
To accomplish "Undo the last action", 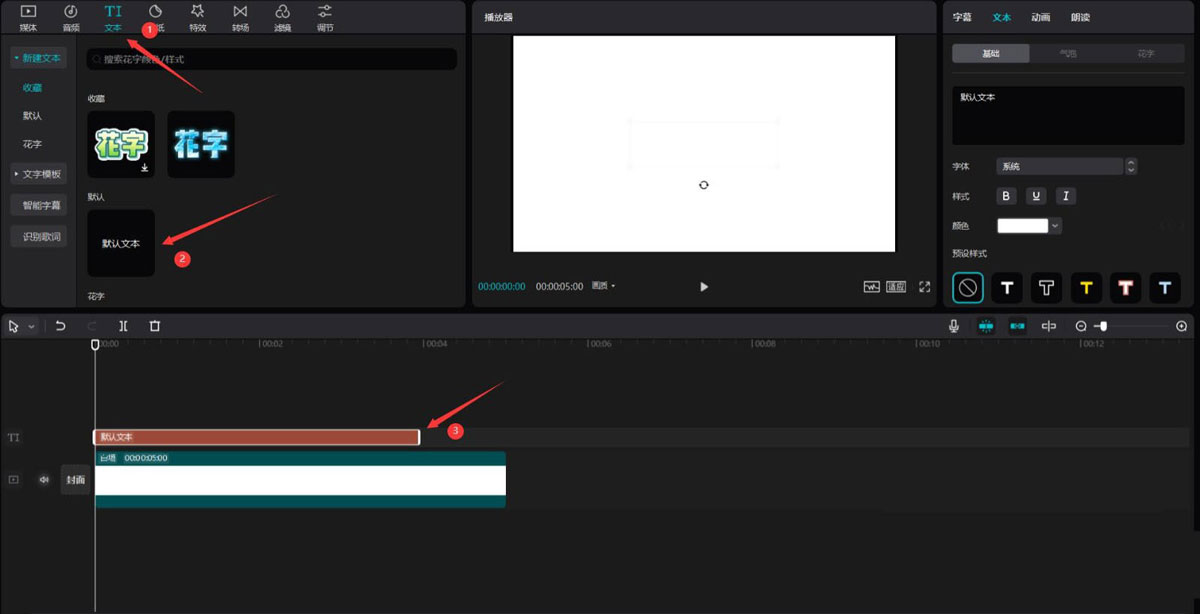I will pos(61,326).
